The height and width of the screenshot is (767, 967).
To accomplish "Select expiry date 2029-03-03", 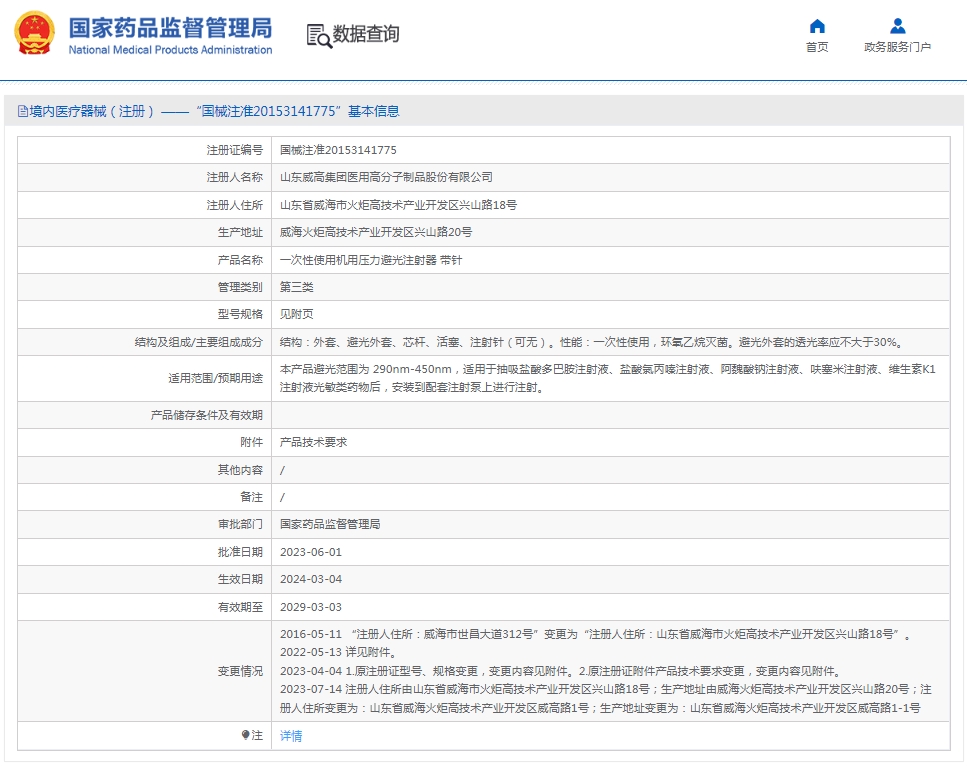I will 311,607.
